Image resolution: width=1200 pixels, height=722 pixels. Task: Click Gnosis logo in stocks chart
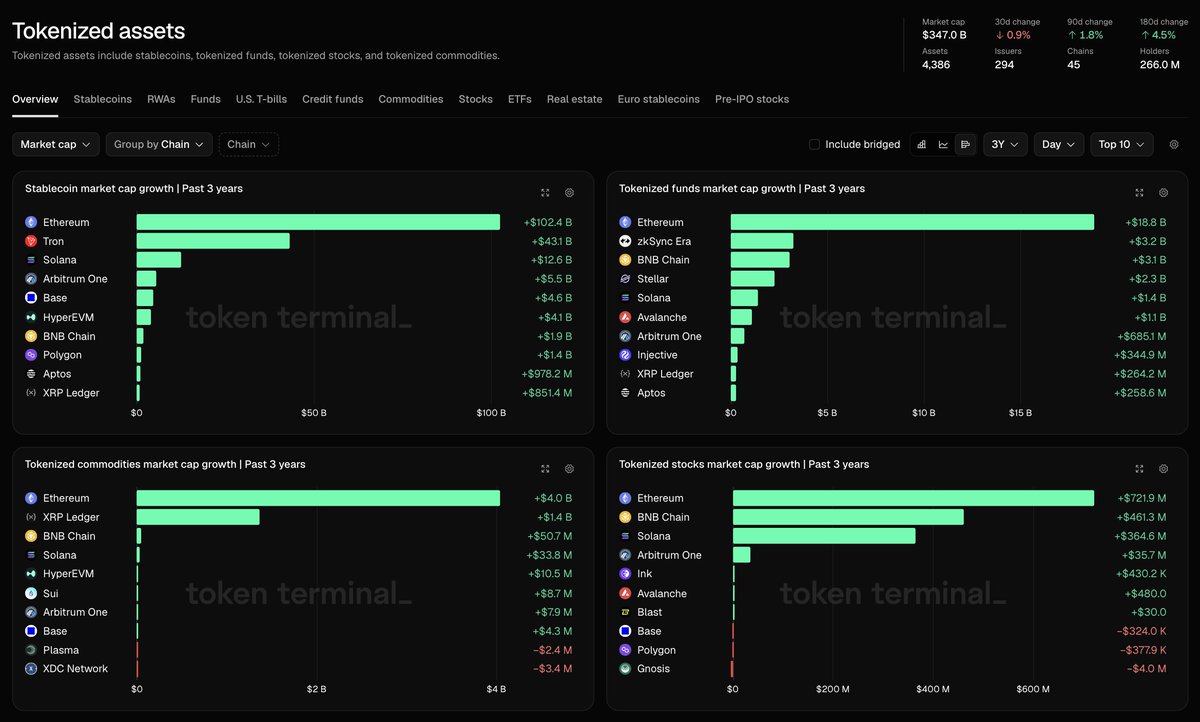point(625,669)
